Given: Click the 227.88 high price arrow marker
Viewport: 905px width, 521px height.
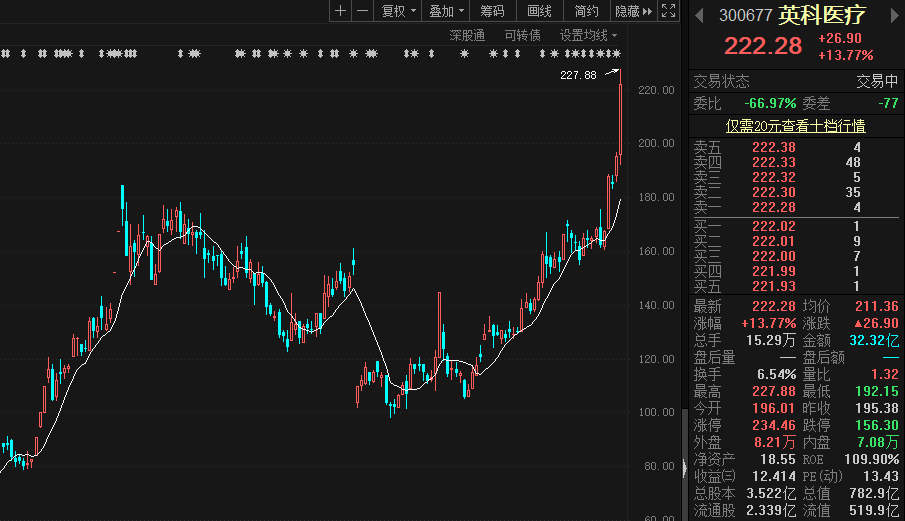Looking at the screenshot, I should [x=610, y=74].
